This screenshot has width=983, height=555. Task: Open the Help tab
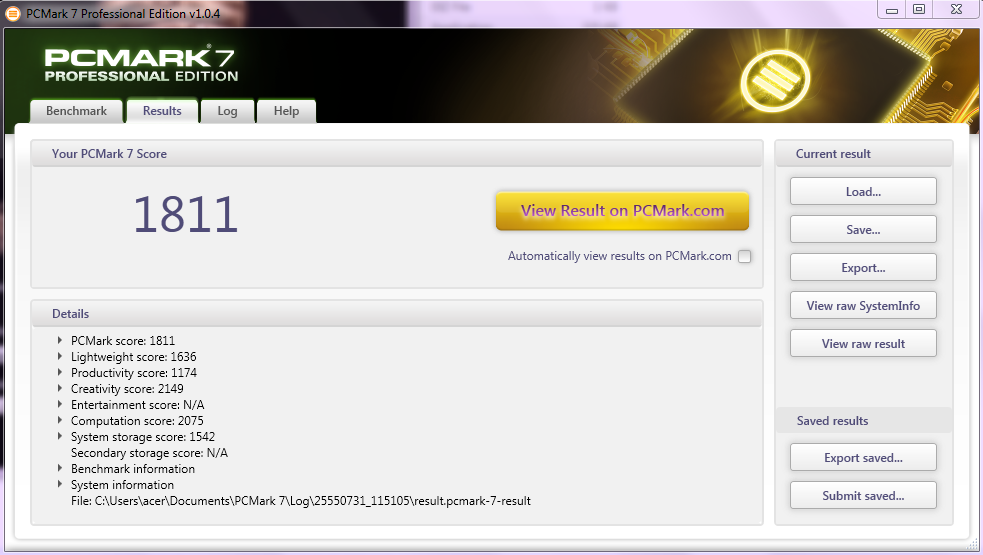tap(286, 111)
